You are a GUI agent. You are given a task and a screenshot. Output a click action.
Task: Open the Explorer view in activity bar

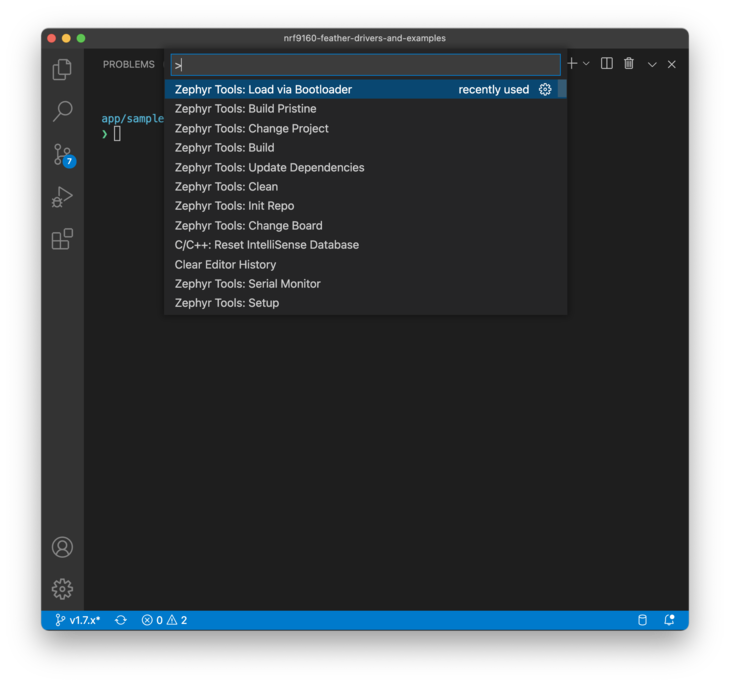click(62, 69)
